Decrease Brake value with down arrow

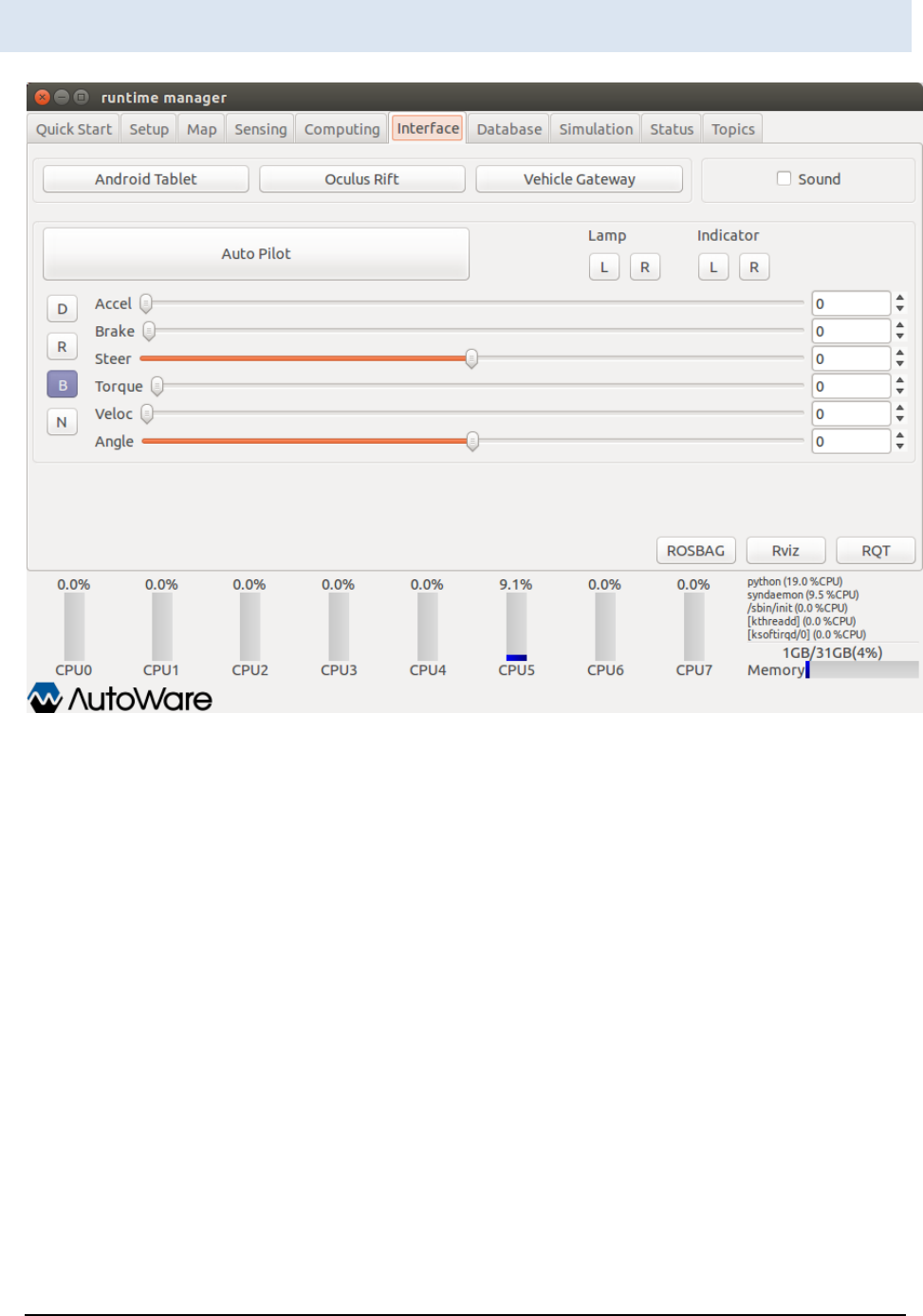899,337
